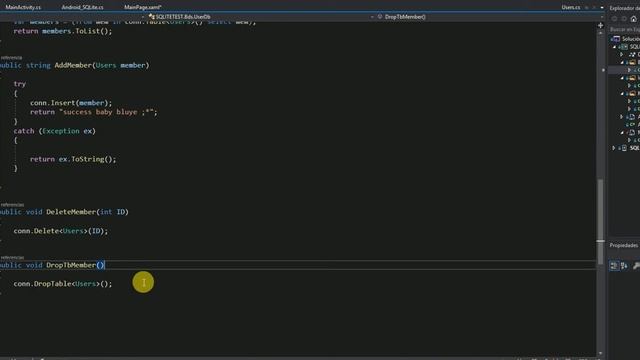Click the return ex.ToString(); line

click(x=73, y=159)
